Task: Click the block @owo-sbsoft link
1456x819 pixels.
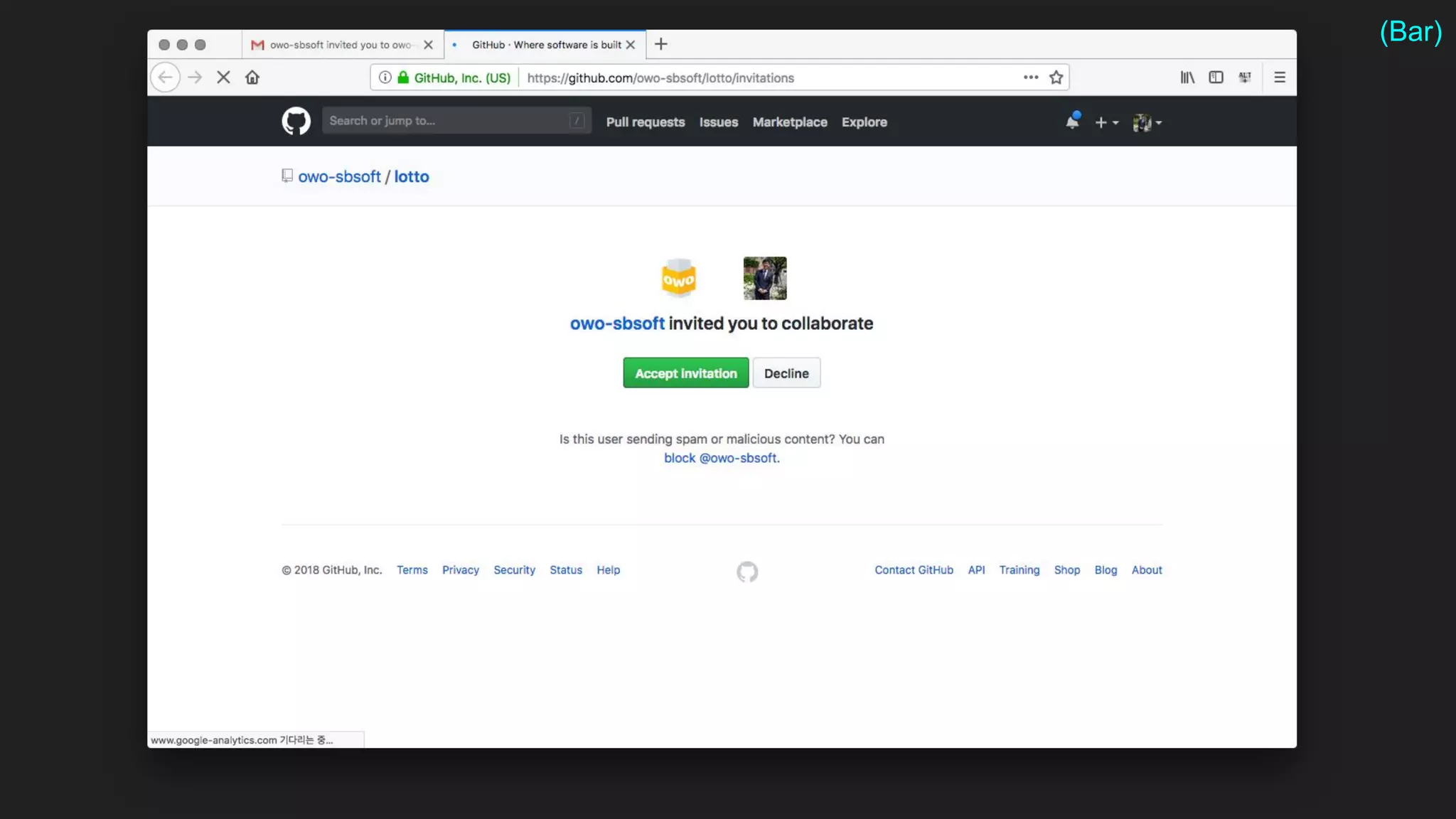Action: click(x=721, y=459)
